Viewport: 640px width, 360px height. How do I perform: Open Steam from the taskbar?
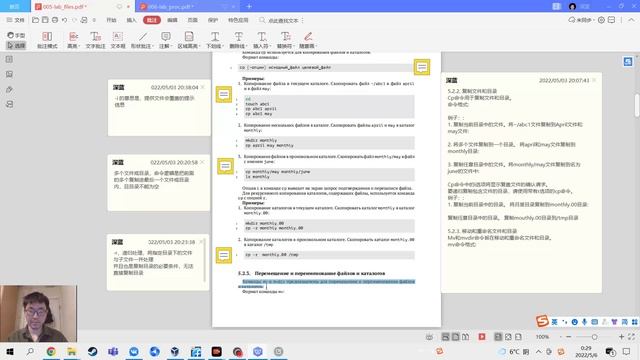click(92, 351)
